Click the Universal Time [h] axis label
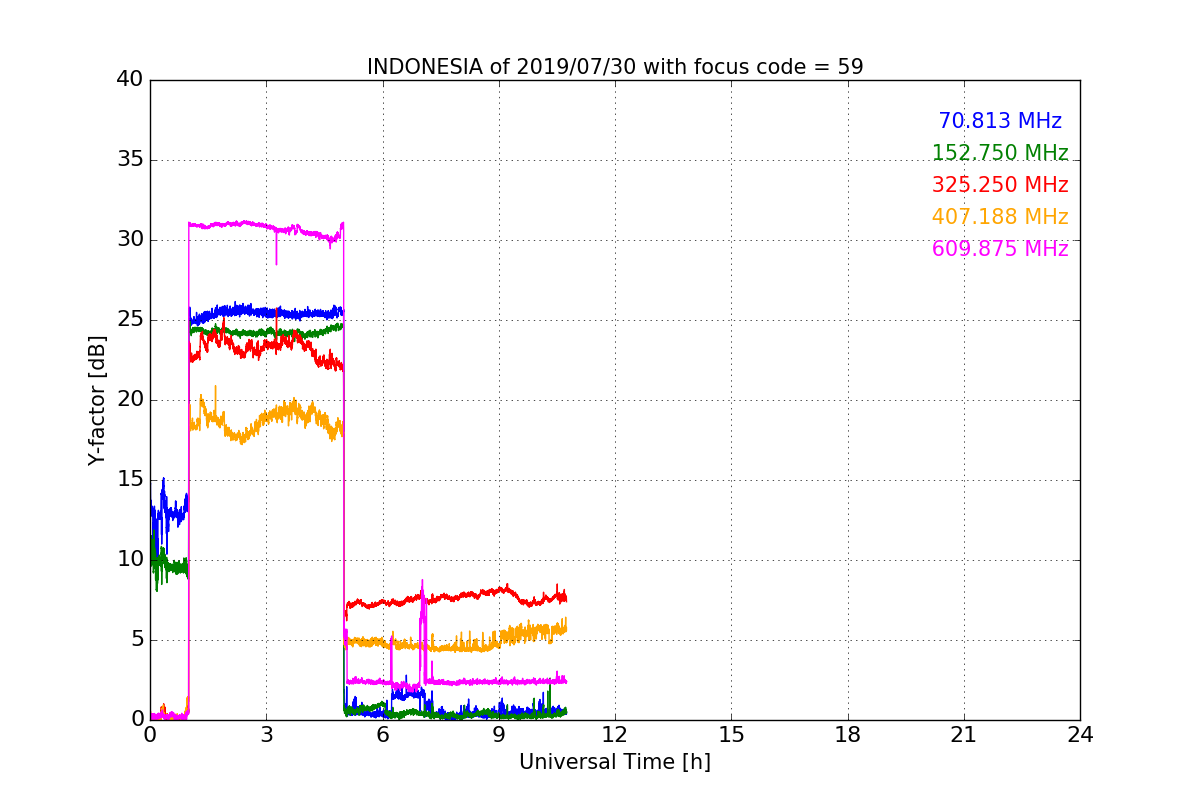 (615, 762)
